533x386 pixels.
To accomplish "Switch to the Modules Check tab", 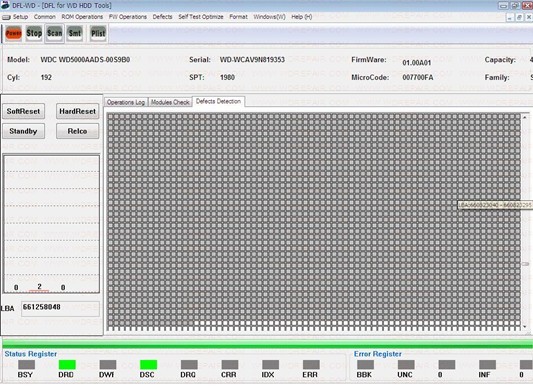I will [170, 102].
